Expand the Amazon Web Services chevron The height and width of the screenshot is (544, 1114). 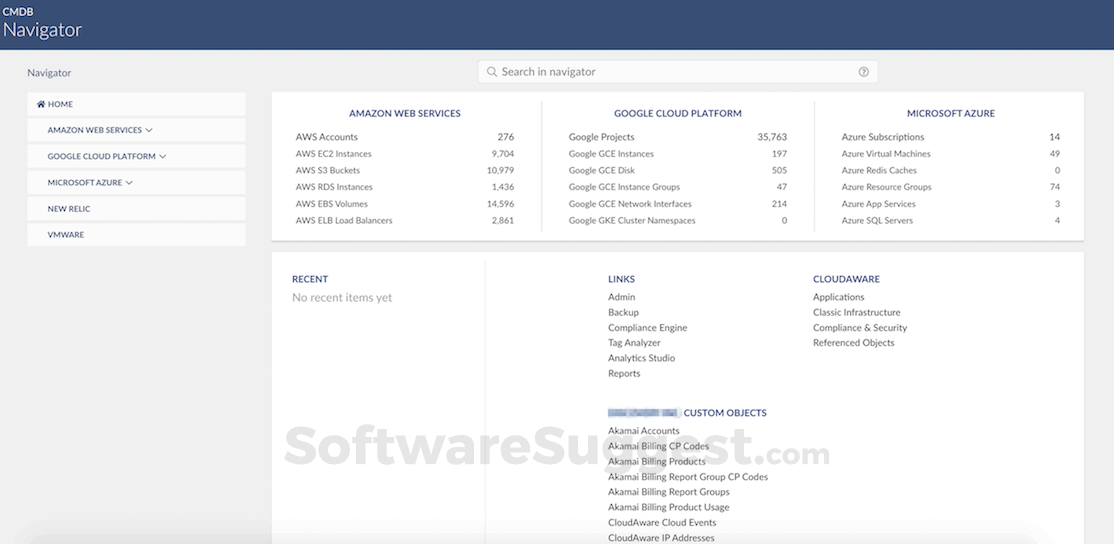[148, 130]
